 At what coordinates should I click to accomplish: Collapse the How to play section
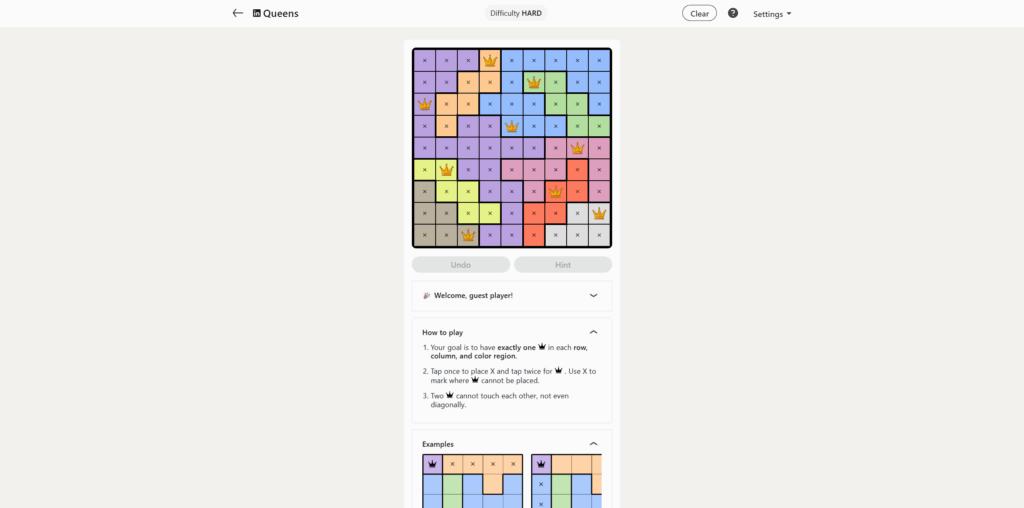point(593,332)
